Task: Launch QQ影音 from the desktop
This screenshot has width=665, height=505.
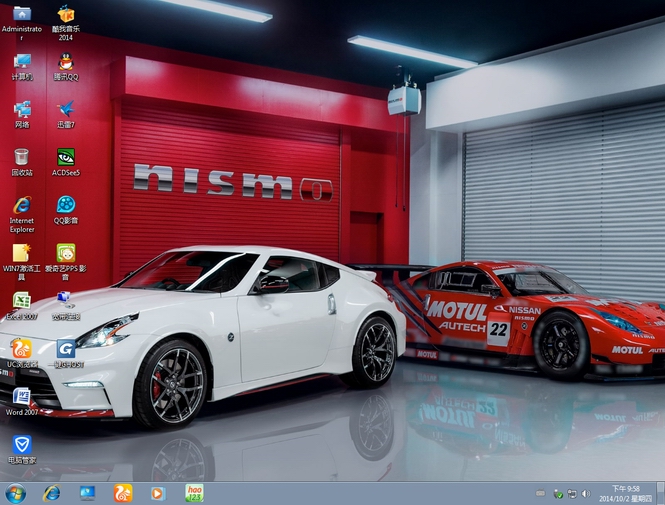Action: coord(66,210)
